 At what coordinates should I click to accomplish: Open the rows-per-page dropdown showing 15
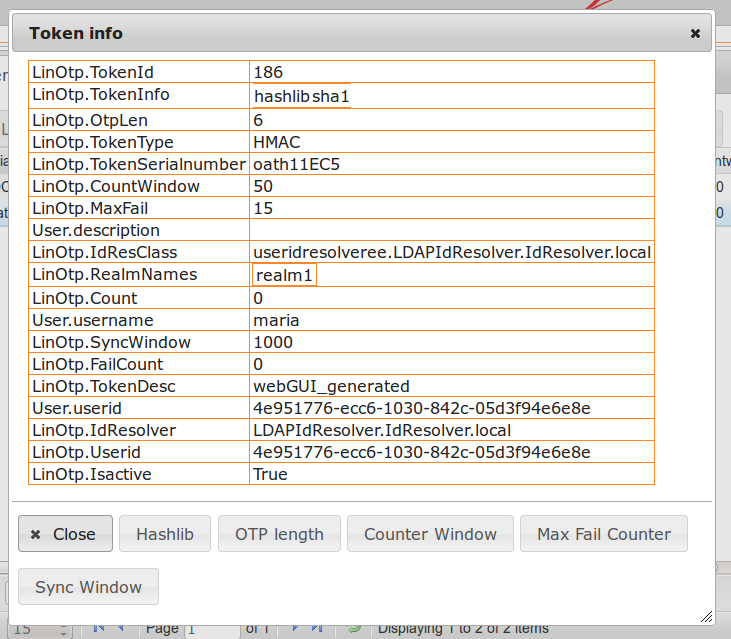40,629
